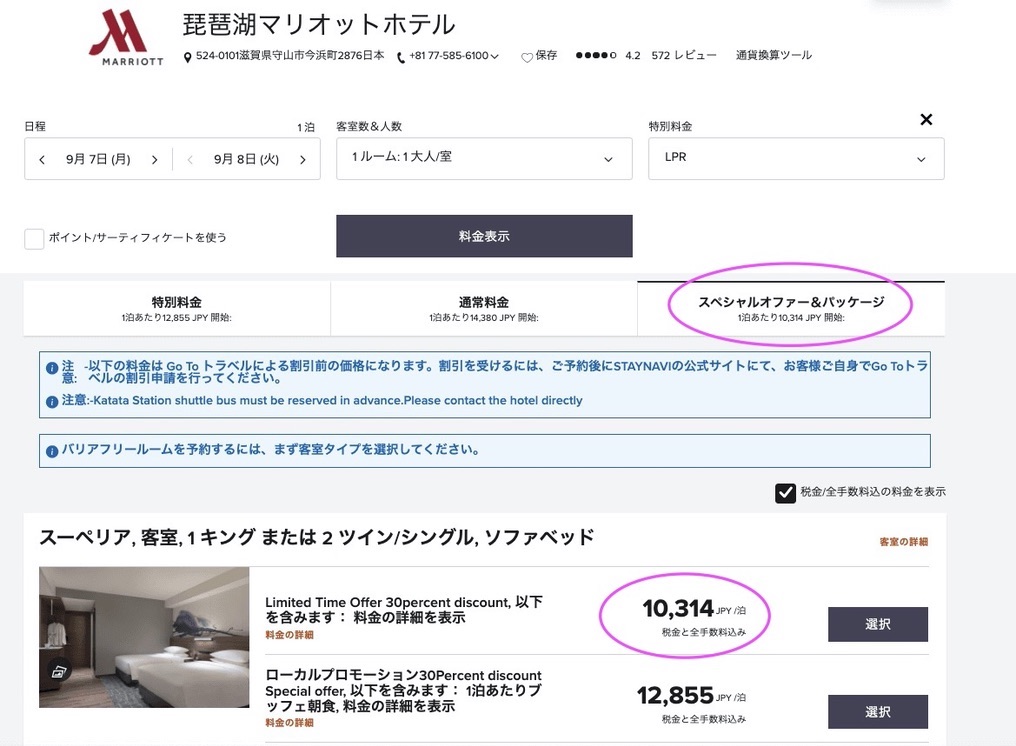Image resolution: width=1016 pixels, height=746 pixels.
Task: Open the rooms and guests dropdown
Action: [x=484, y=159]
